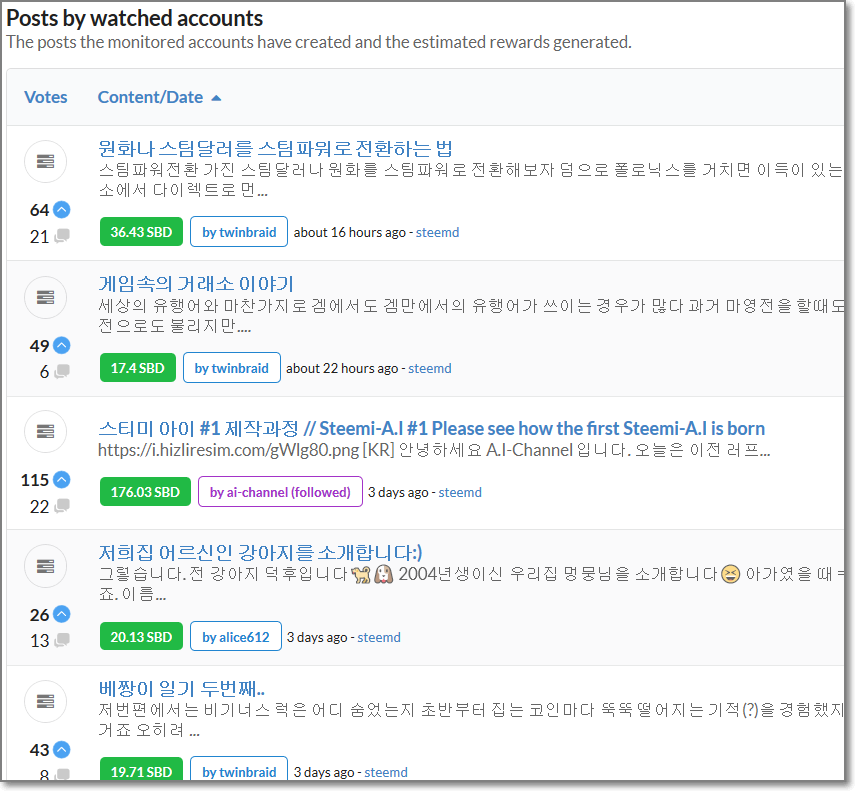
Task: Click the '115' vote count
Action: coord(35,479)
